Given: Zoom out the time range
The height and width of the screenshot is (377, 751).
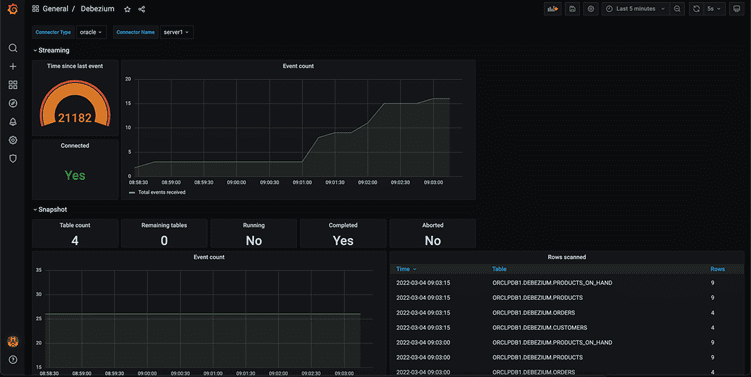Looking at the screenshot, I should pos(677,9).
